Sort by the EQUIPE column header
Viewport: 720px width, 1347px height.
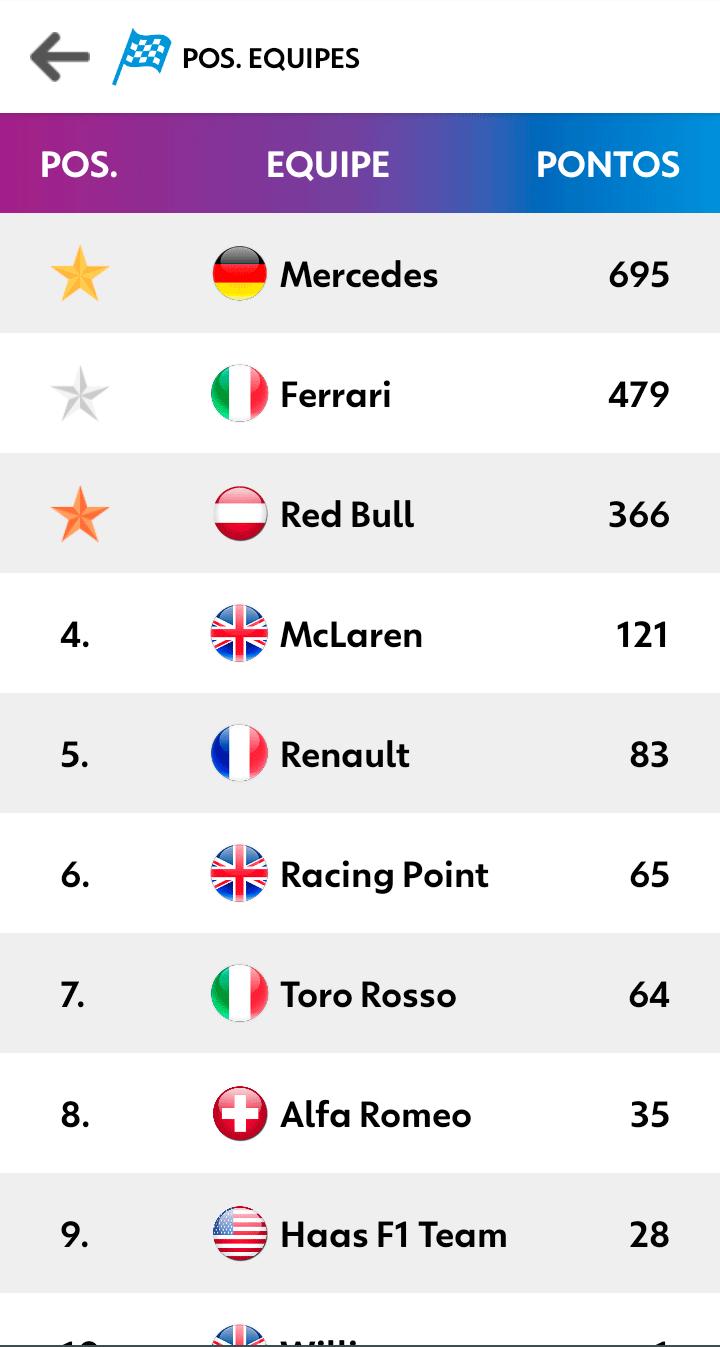point(329,164)
